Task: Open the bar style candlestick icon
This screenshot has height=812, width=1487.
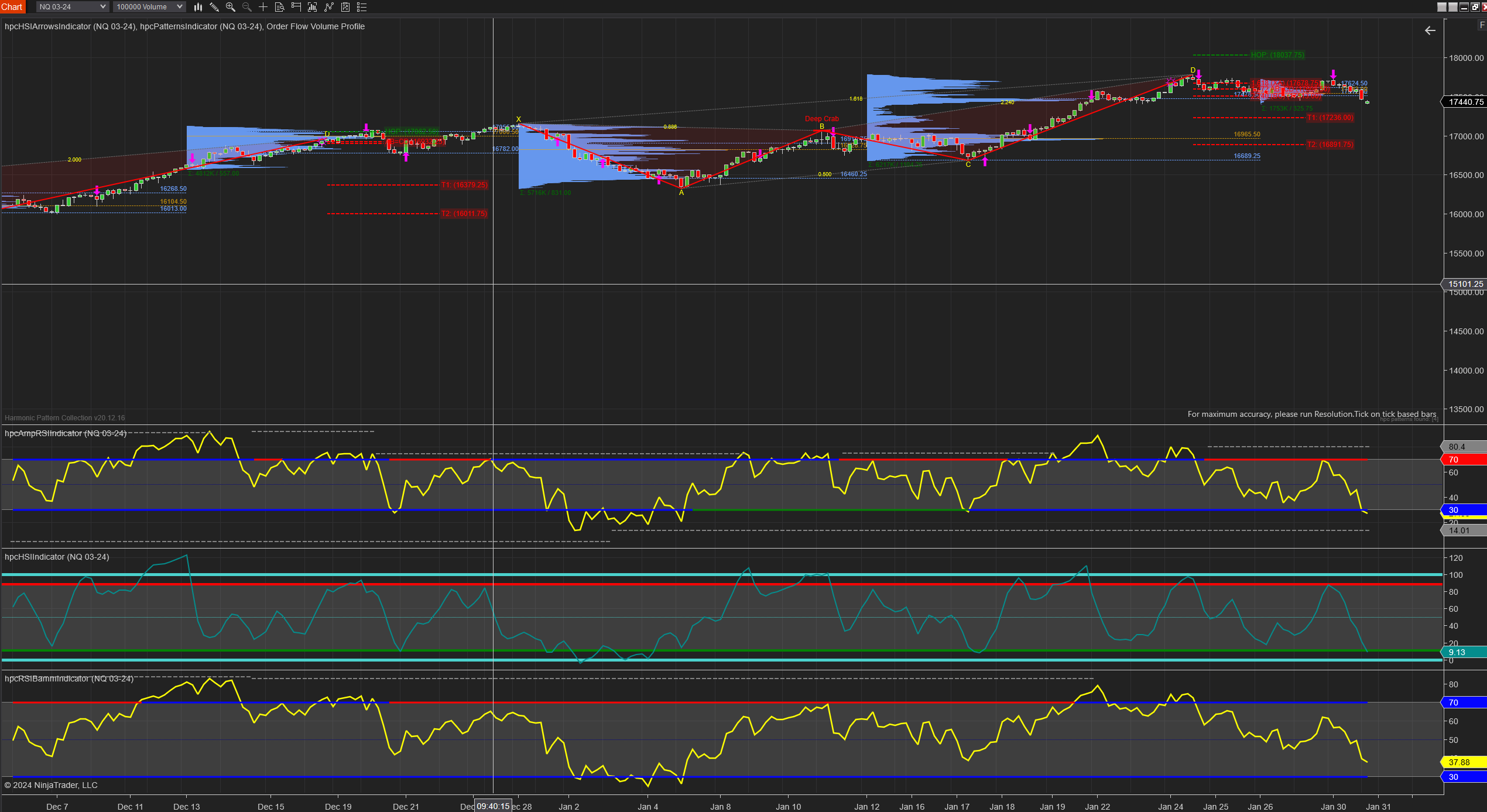Action: (198, 7)
